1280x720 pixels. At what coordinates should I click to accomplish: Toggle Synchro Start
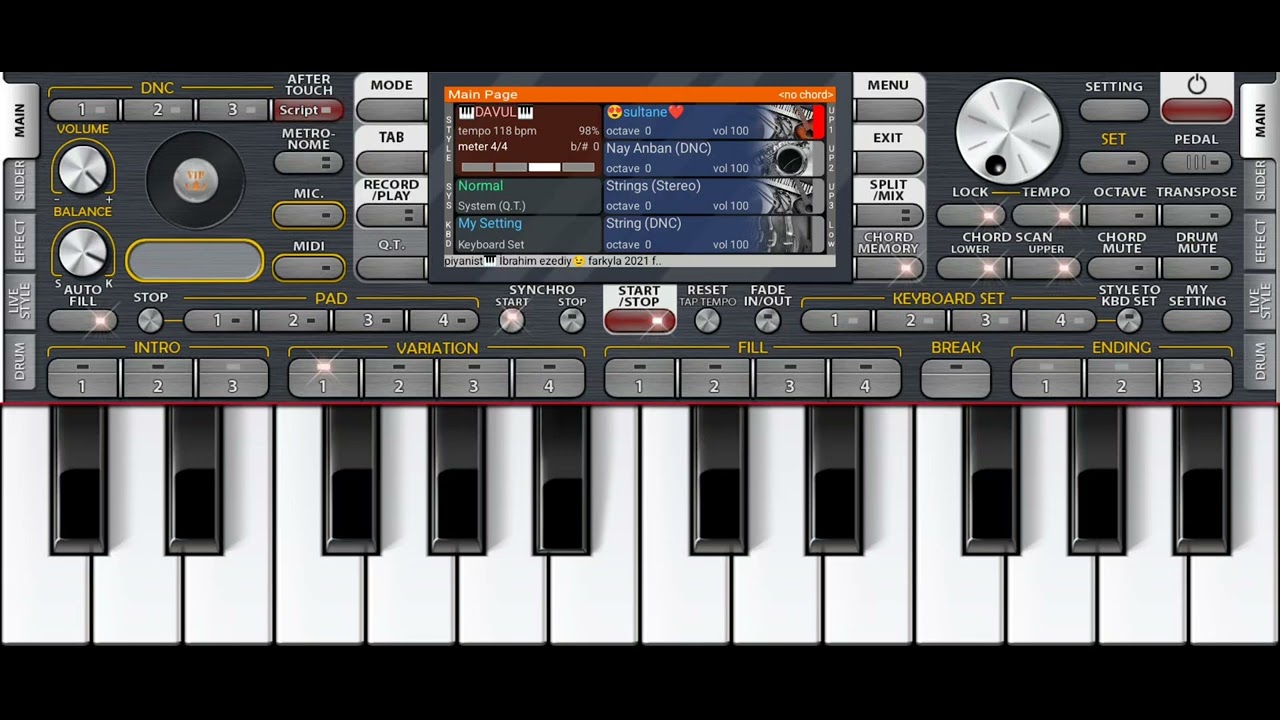pos(511,320)
